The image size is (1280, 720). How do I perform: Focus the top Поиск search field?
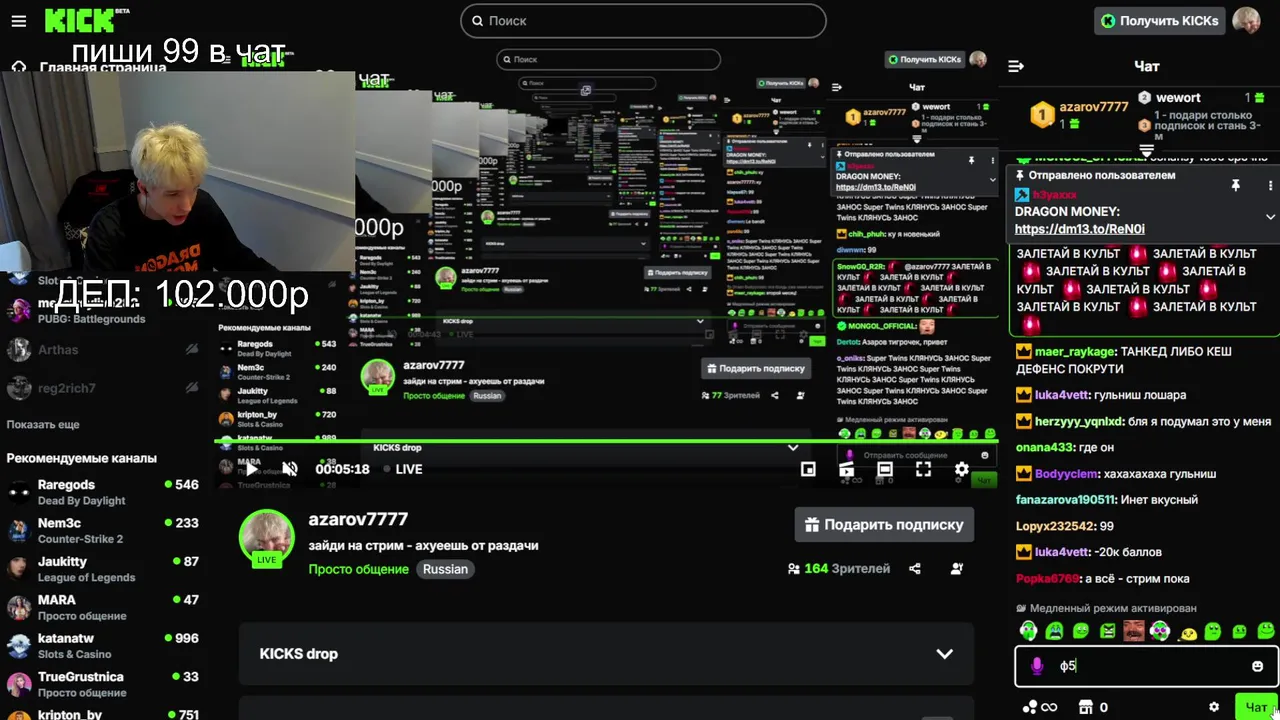[x=643, y=20]
